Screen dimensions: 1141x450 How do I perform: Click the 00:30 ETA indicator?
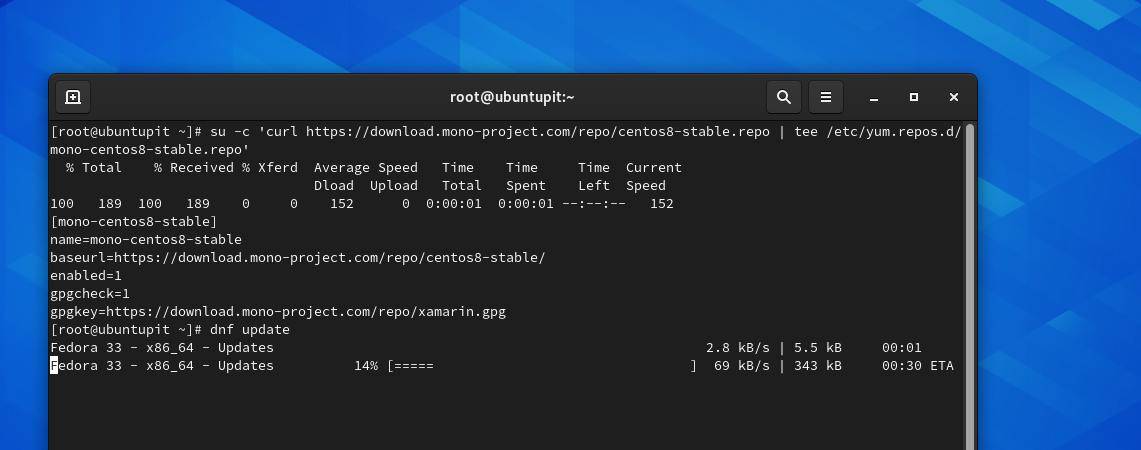917,366
